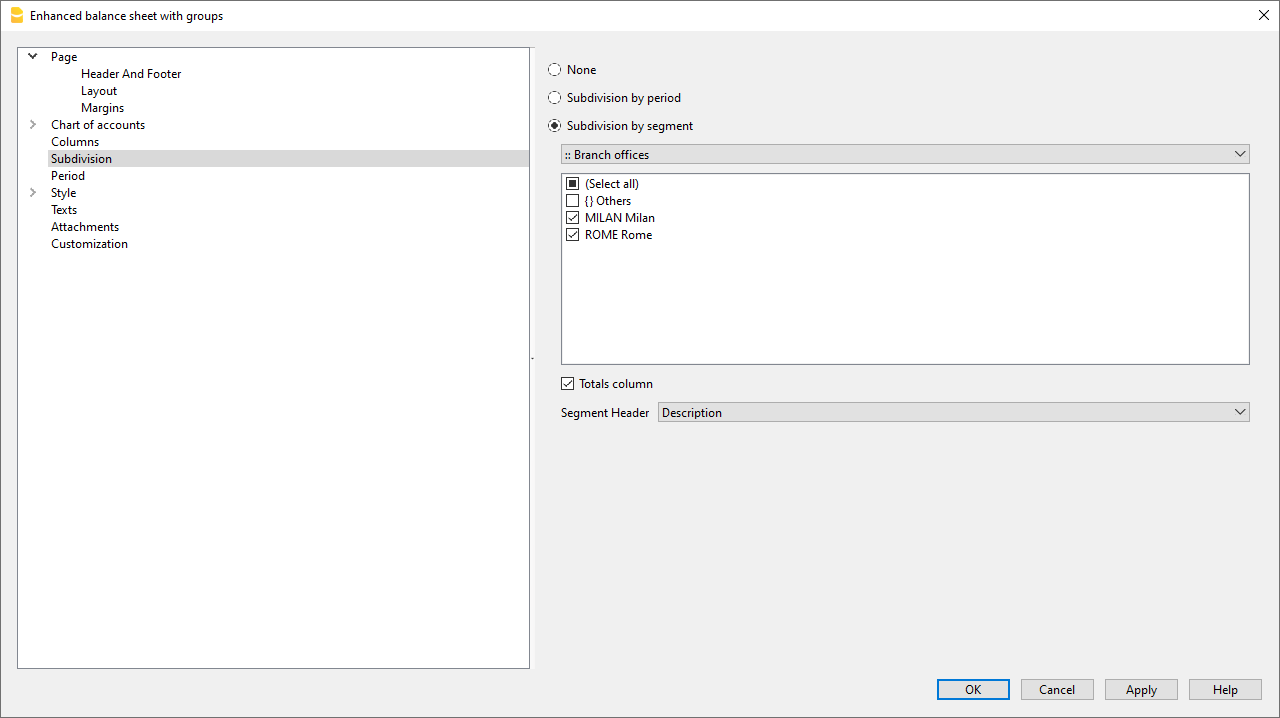
Task: Choose Subdivision by period option
Action: click(555, 98)
